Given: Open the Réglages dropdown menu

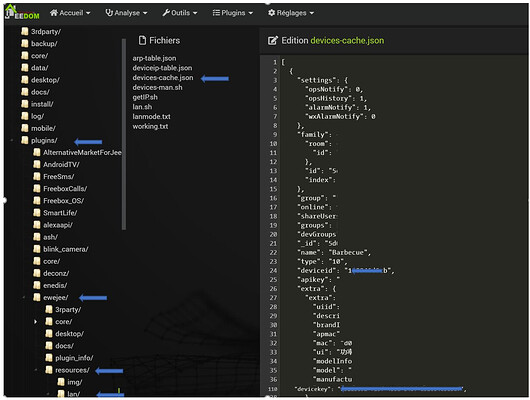Looking at the screenshot, I should click(x=291, y=13).
